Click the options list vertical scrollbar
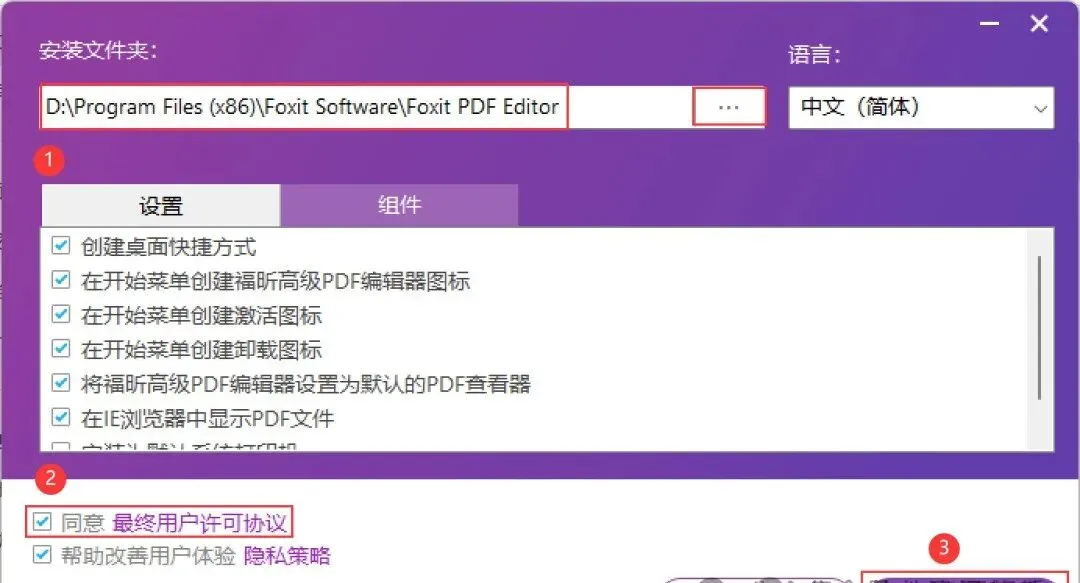The image size is (1080, 583). click(x=1039, y=328)
